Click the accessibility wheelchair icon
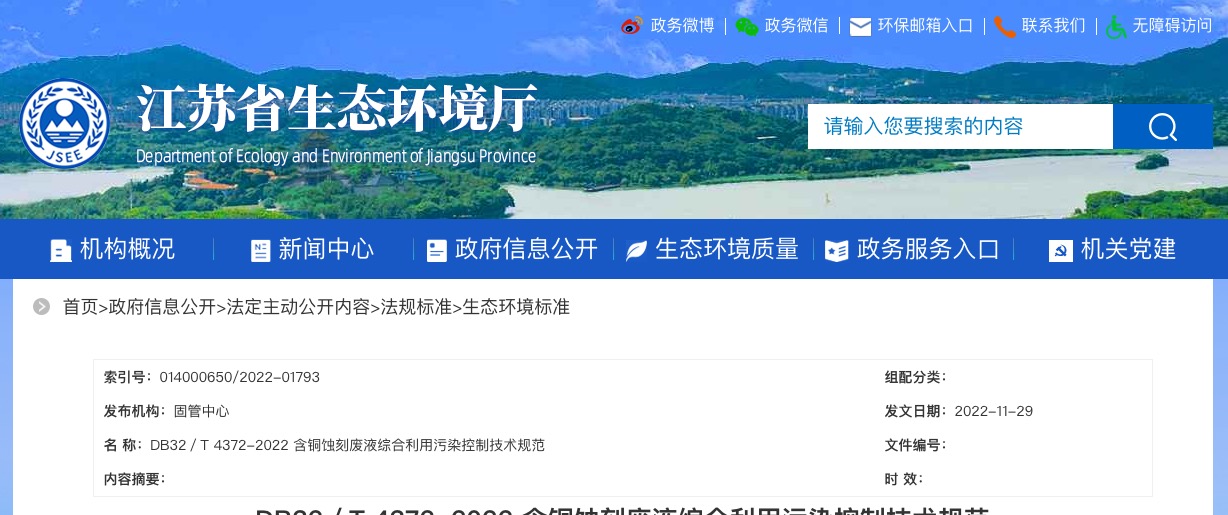 tap(1116, 27)
